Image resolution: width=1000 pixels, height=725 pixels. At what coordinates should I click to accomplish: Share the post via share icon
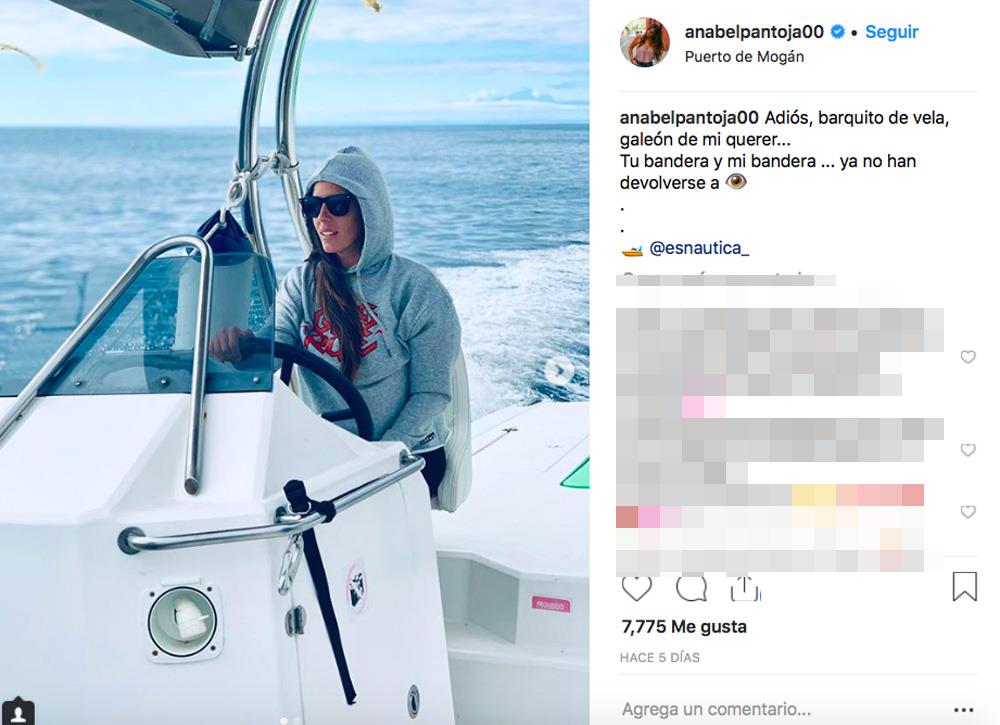745,588
